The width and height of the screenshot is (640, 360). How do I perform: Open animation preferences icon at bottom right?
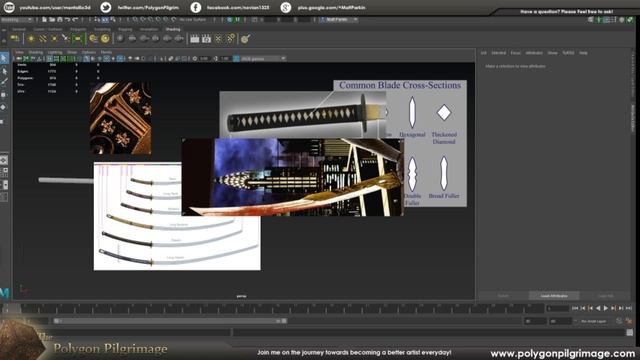tap(629, 321)
